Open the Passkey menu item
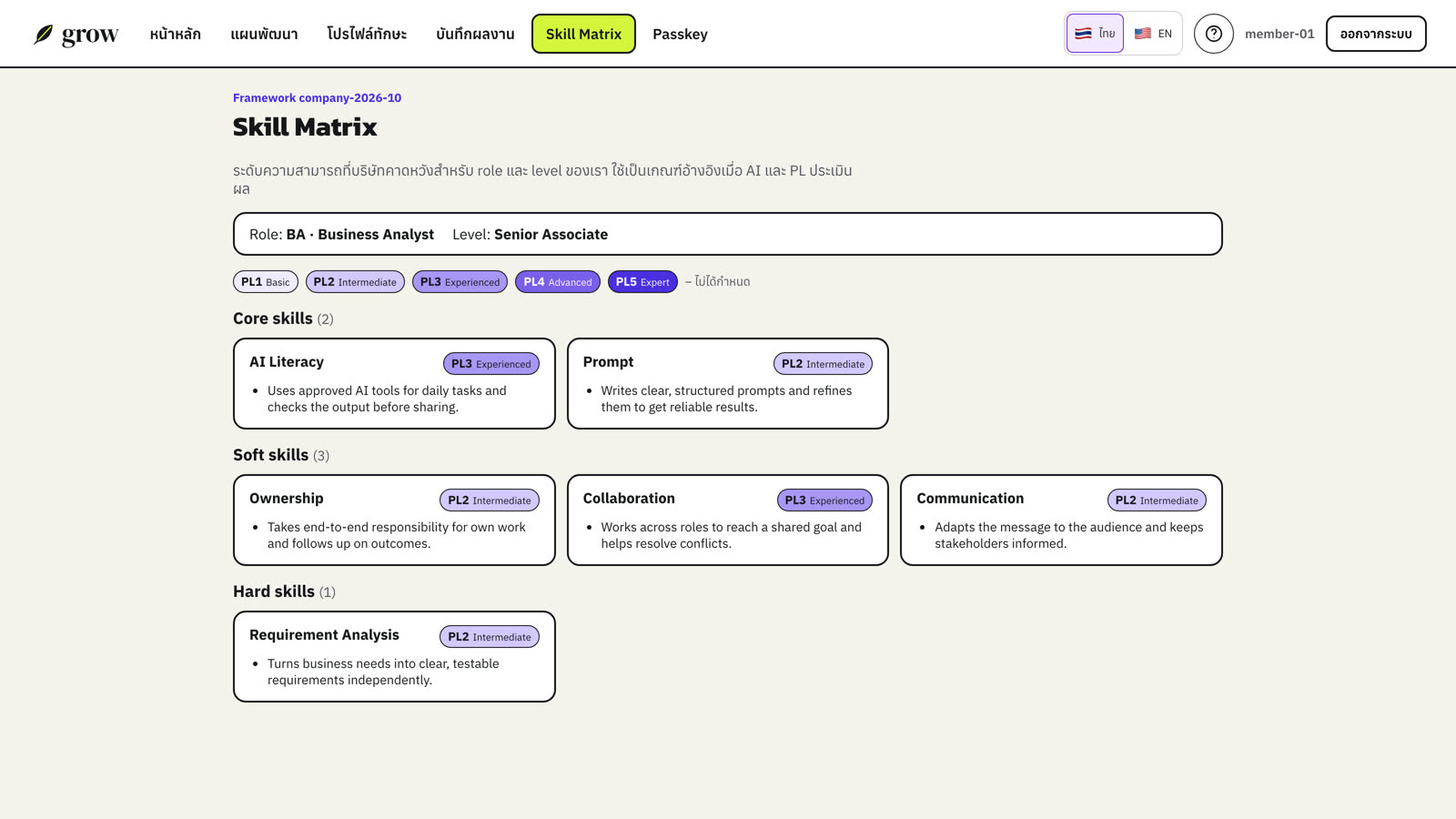Viewport: 1456px width, 819px height. pos(680,35)
